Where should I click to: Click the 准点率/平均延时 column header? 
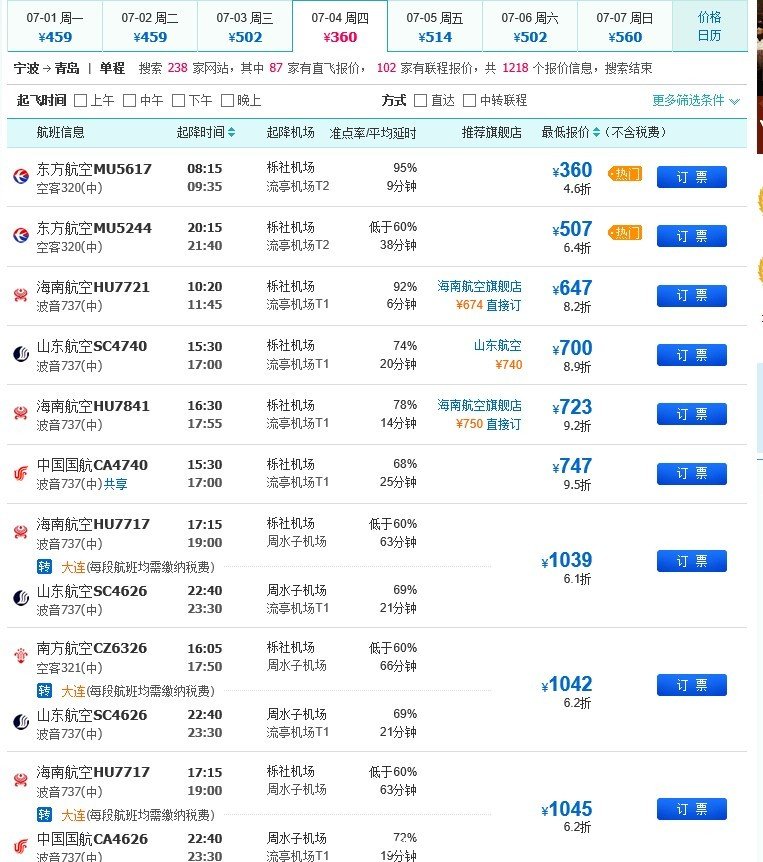(x=373, y=133)
